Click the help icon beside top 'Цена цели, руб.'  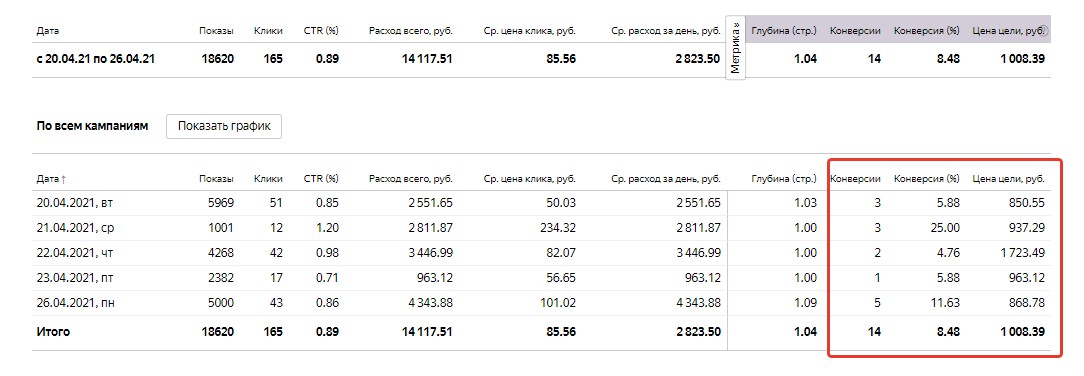coord(1044,31)
